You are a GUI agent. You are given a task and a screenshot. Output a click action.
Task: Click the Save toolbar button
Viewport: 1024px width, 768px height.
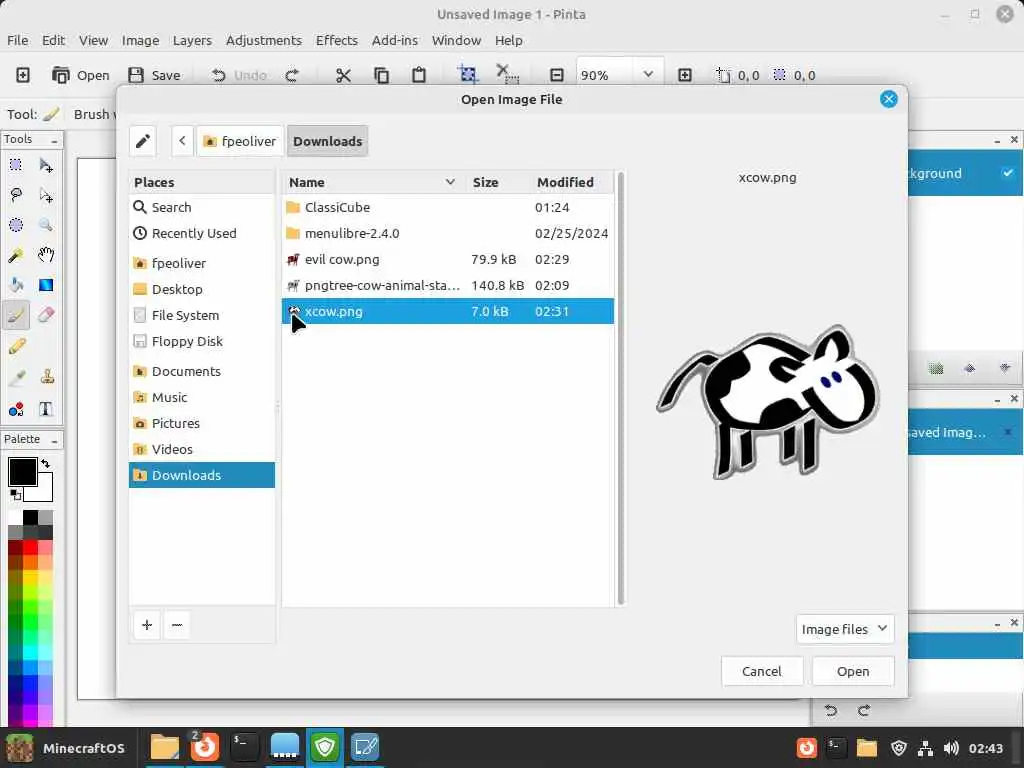[x=154, y=75]
